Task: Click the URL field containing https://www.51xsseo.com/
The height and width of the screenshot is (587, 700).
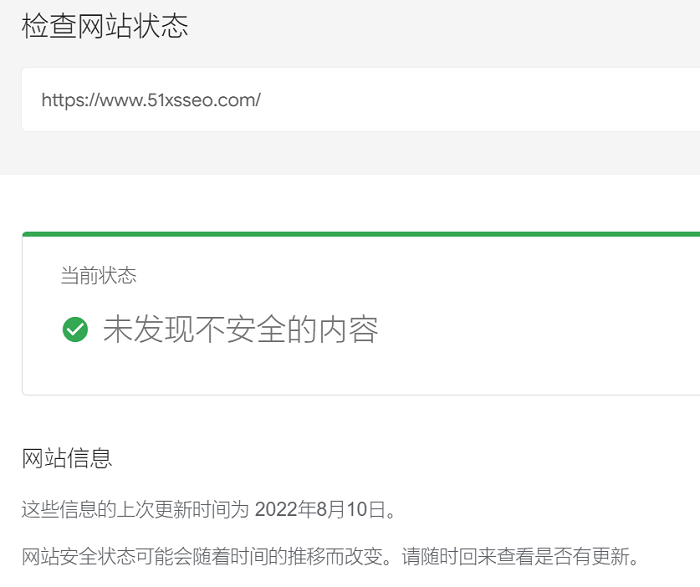Action: click(x=361, y=100)
